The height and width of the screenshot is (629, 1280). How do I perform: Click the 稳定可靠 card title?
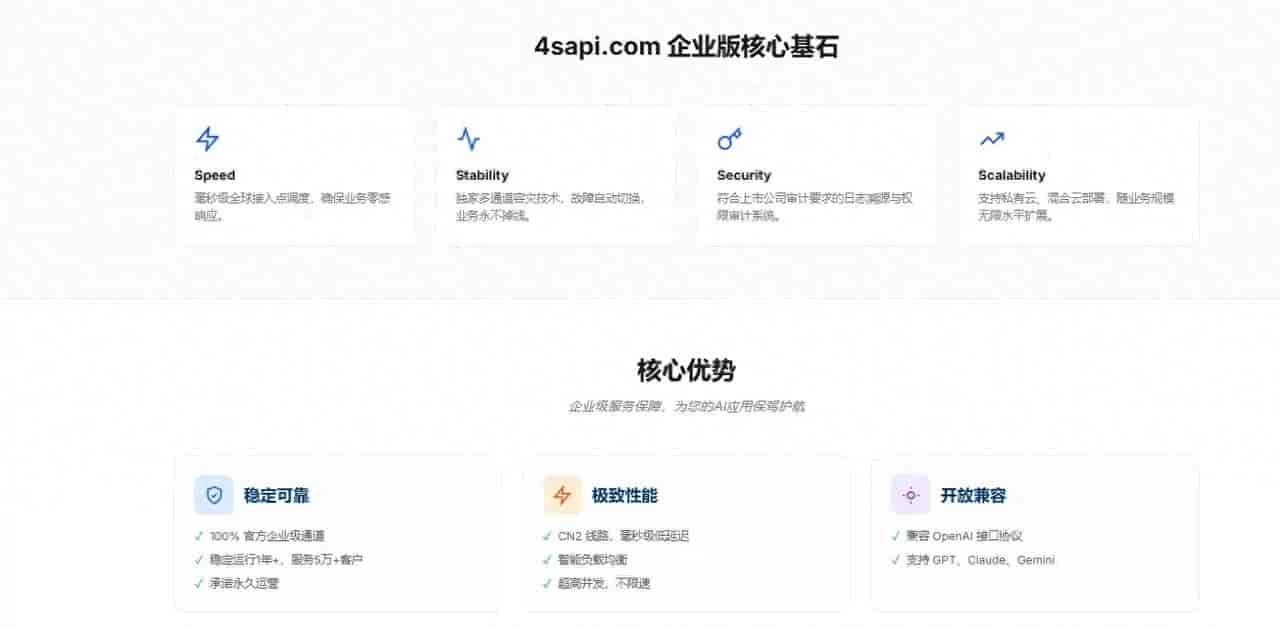tap(276, 496)
